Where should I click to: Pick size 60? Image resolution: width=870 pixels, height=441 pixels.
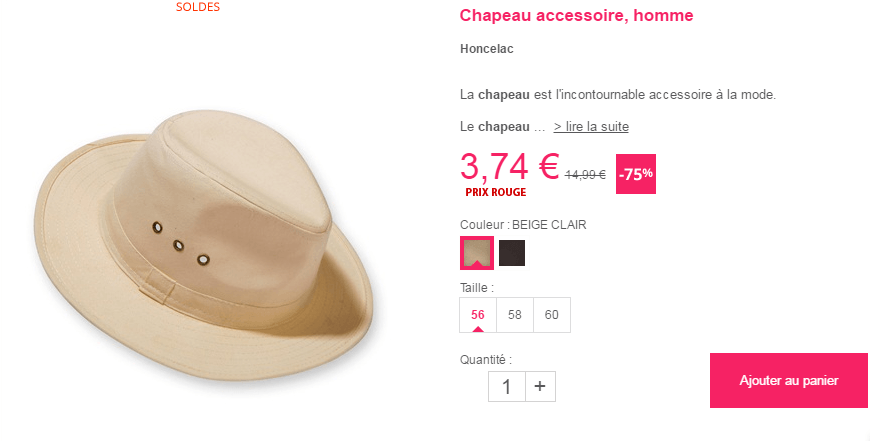pyautogui.click(x=552, y=315)
